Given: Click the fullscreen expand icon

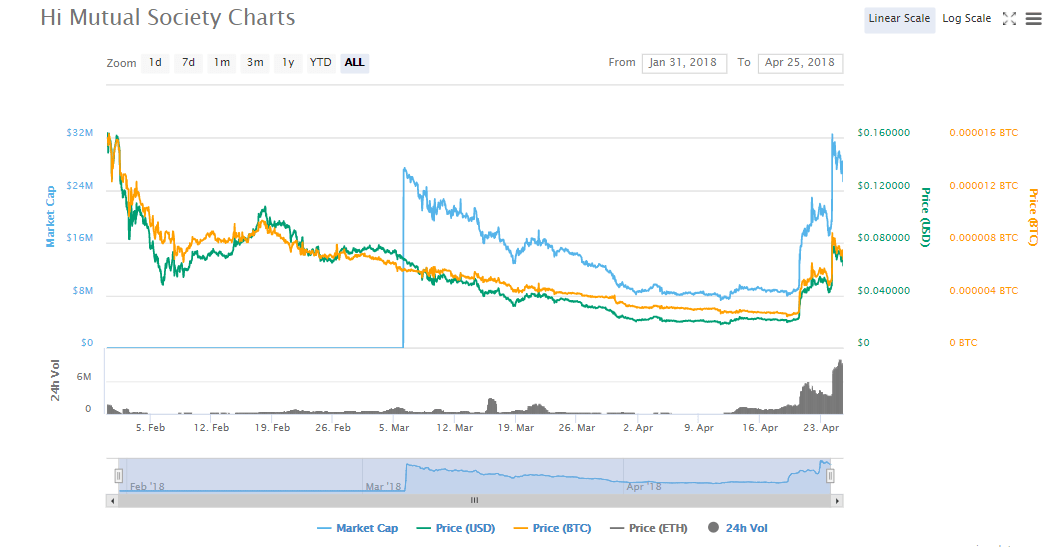Looking at the screenshot, I should (1009, 18).
